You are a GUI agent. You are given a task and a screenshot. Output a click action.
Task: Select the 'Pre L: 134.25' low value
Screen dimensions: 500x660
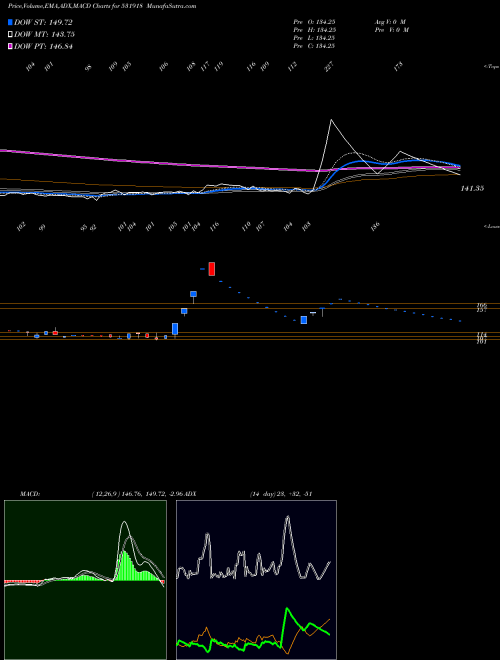tap(314, 38)
